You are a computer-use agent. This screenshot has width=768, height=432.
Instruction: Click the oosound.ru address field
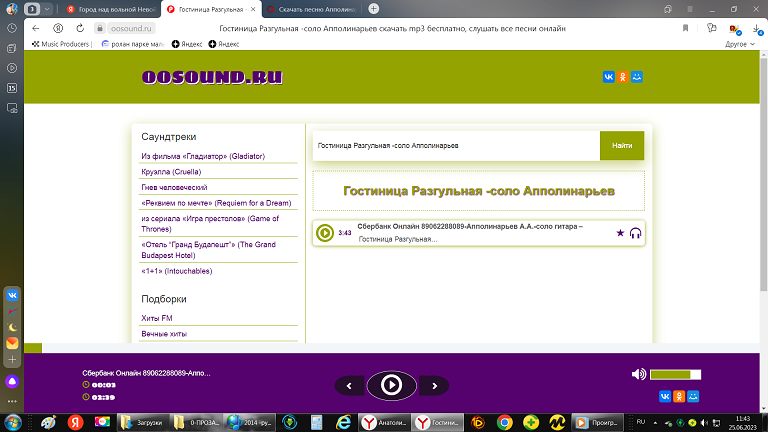[131, 28]
